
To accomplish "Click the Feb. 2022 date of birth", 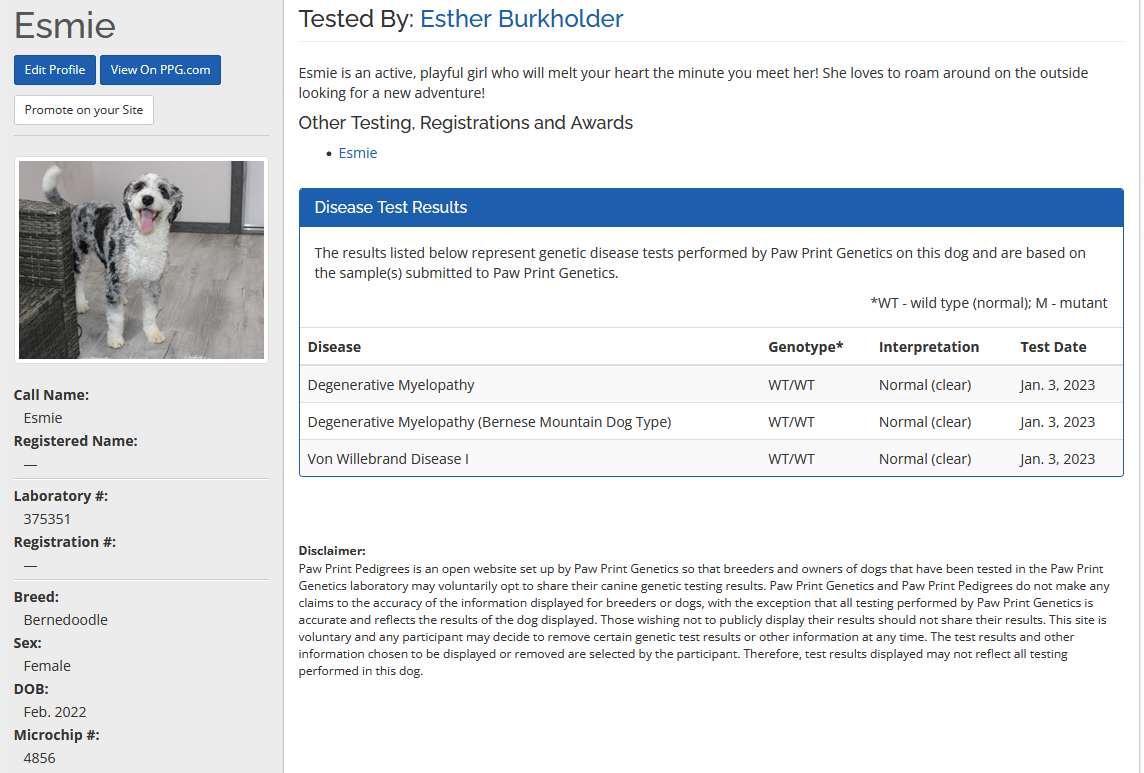I will point(55,712).
